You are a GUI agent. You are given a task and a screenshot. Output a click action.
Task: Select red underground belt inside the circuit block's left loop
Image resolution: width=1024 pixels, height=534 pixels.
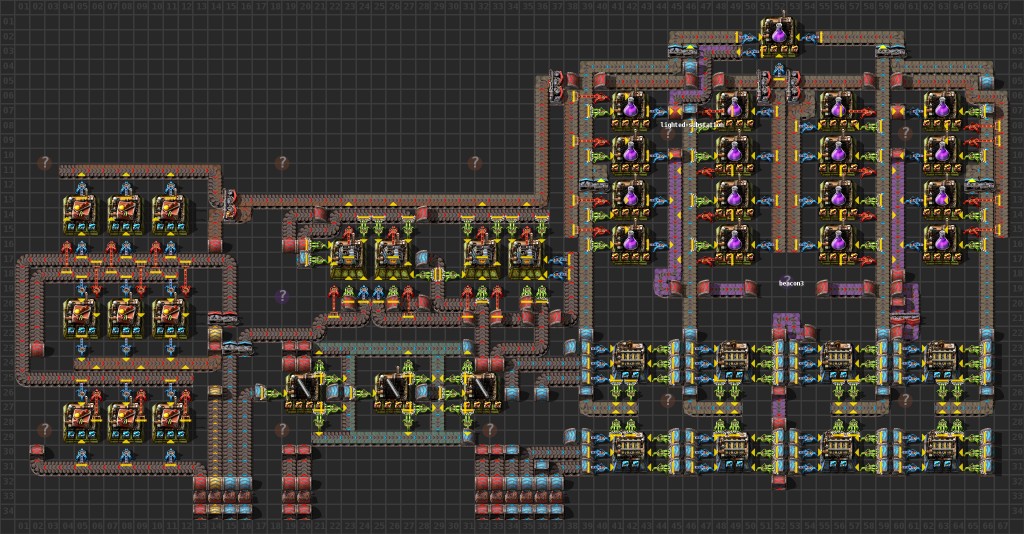pyautogui.click(x=37, y=349)
